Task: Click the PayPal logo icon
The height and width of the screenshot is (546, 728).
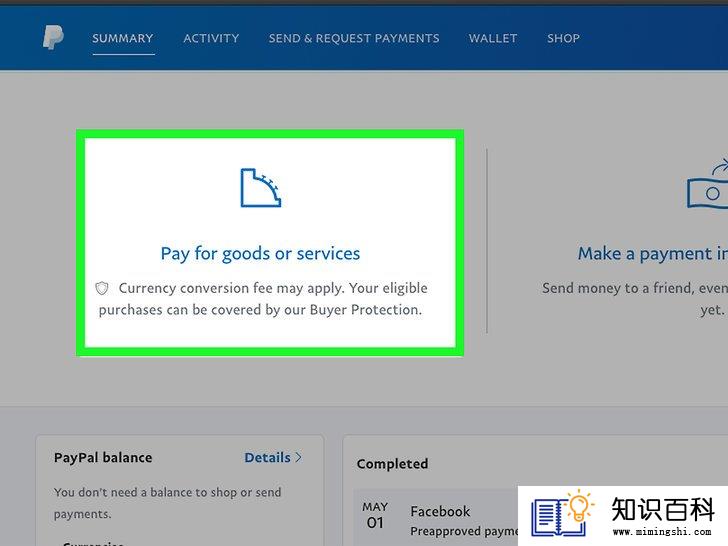Action: click(53, 38)
